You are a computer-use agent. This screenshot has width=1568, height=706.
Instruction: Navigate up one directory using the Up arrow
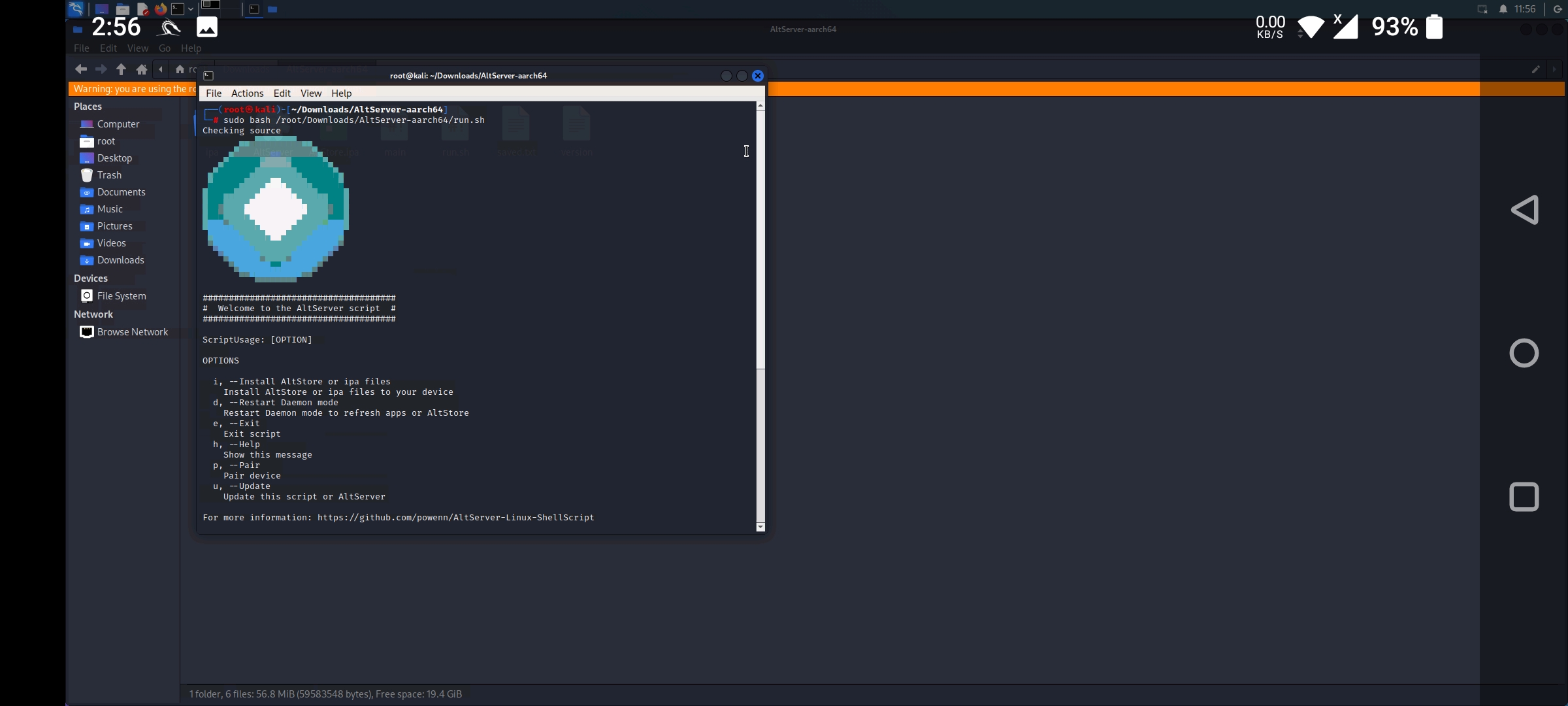point(121,69)
